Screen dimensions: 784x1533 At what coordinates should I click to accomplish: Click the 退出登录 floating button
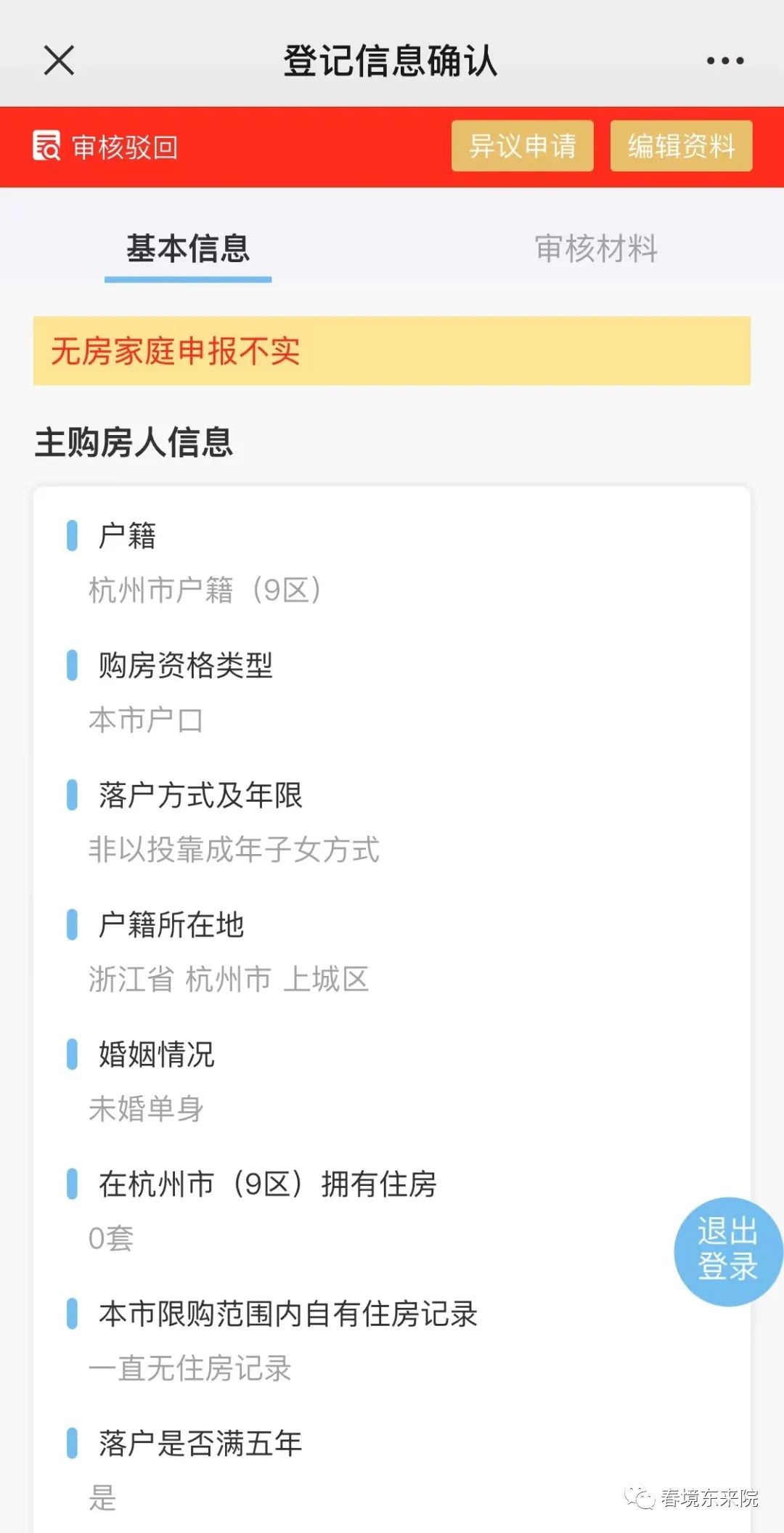point(728,1251)
